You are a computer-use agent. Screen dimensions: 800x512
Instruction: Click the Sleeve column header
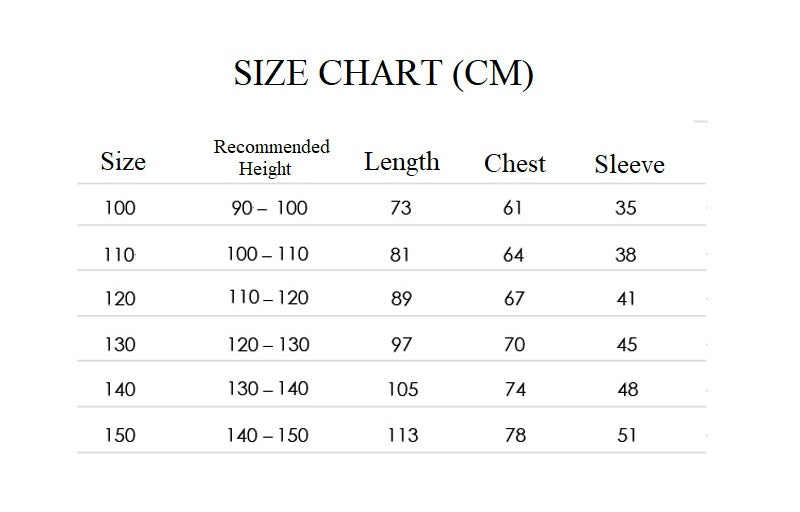click(x=629, y=165)
